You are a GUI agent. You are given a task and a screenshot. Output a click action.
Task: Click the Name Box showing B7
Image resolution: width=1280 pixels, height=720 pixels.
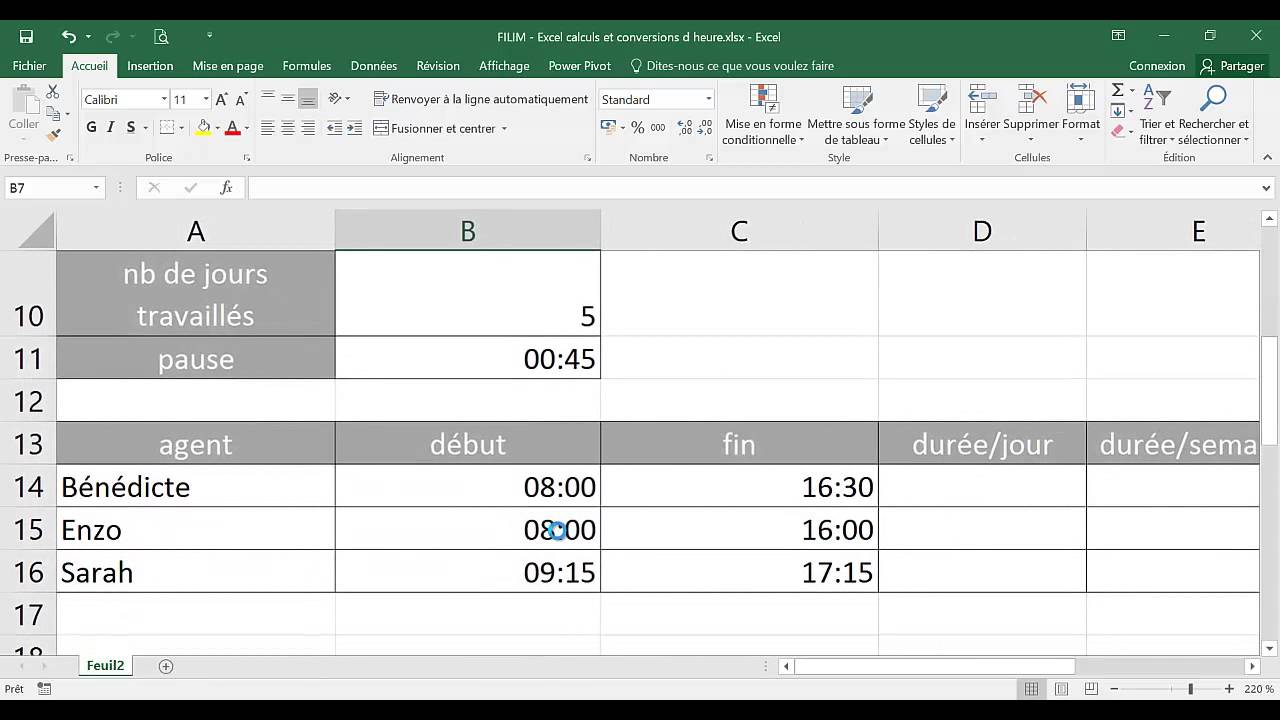click(48, 188)
